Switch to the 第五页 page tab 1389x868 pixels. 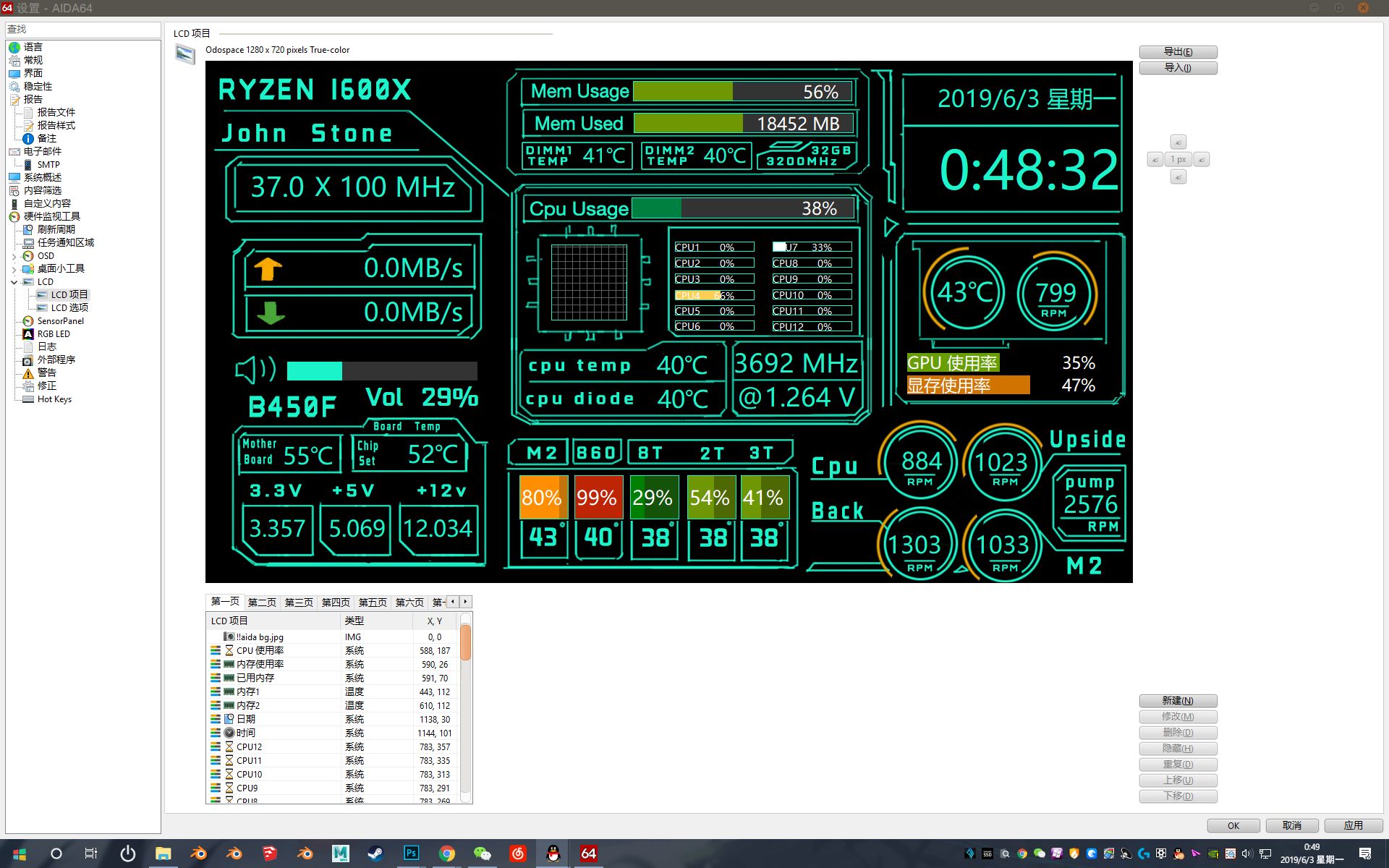click(x=373, y=602)
